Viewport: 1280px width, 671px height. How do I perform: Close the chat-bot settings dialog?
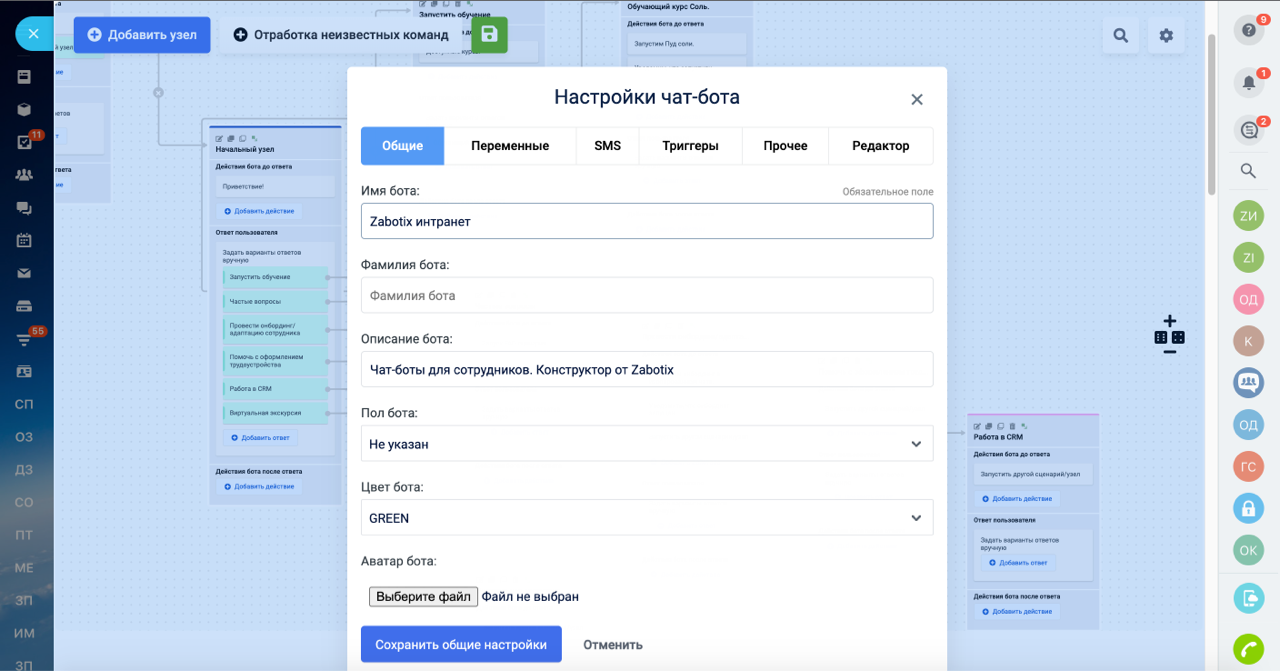coord(916,99)
